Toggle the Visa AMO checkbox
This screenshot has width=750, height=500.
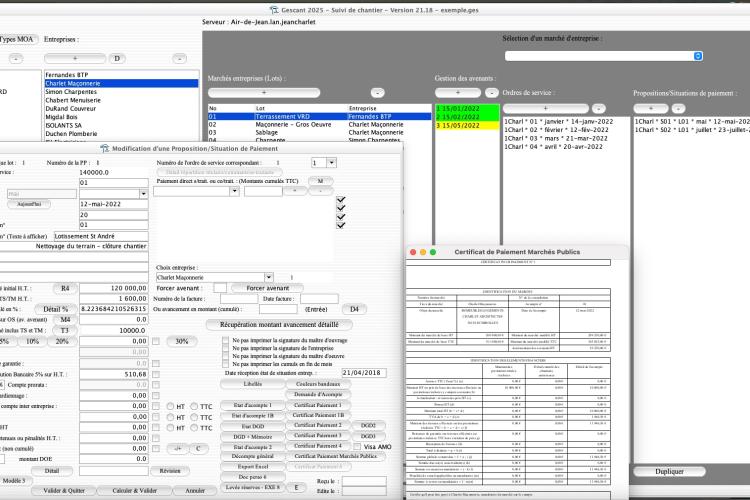coord(357,446)
